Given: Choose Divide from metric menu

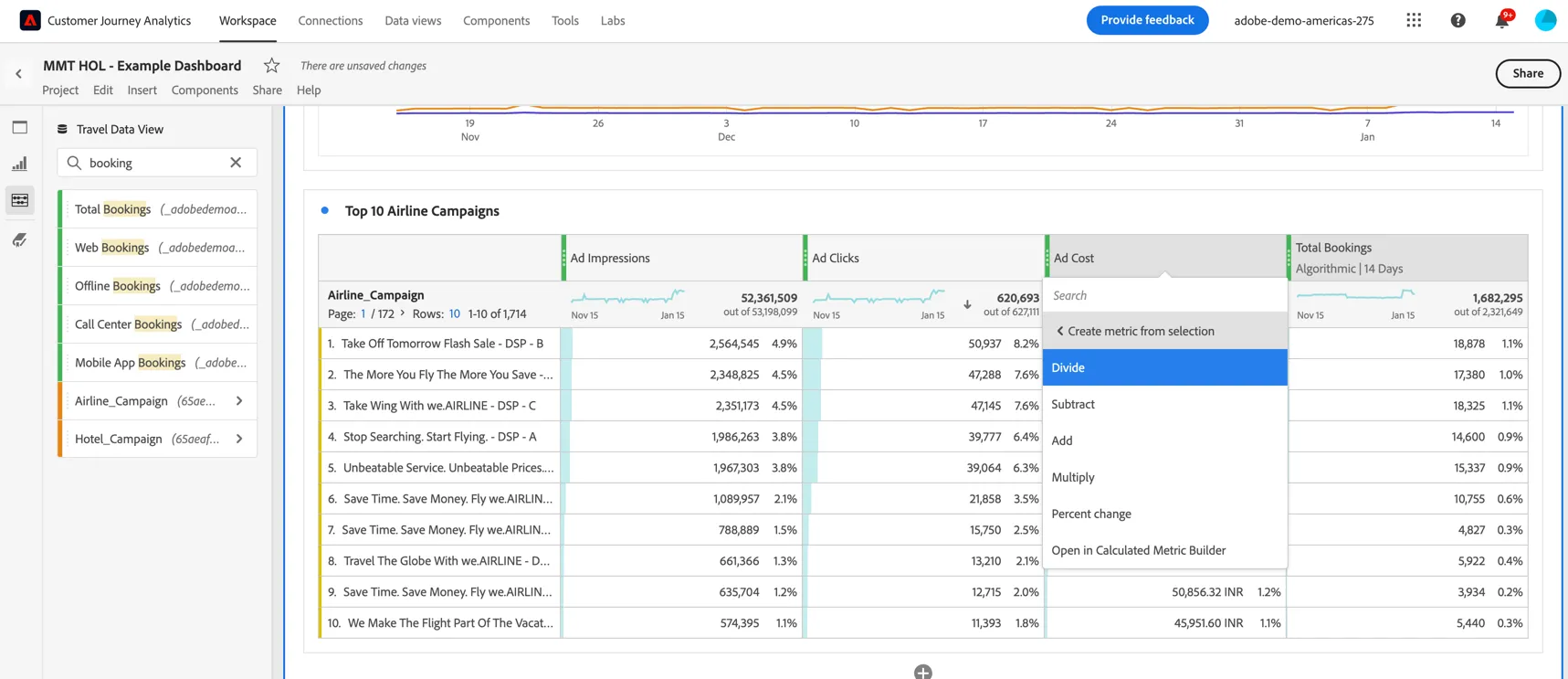Looking at the screenshot, I should click(1164, 367).
